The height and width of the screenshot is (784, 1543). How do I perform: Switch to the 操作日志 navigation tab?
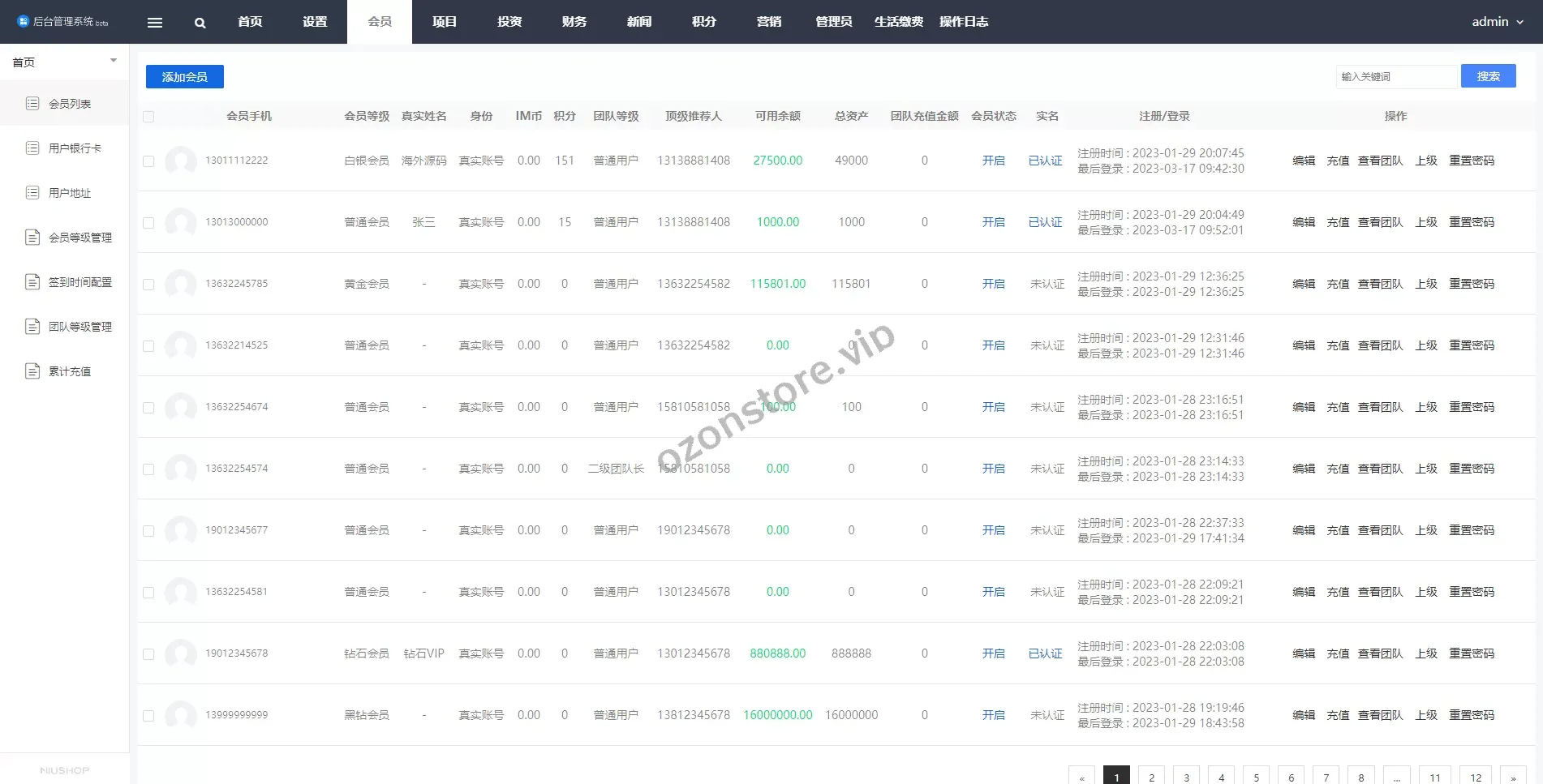(x=963, y=22)
